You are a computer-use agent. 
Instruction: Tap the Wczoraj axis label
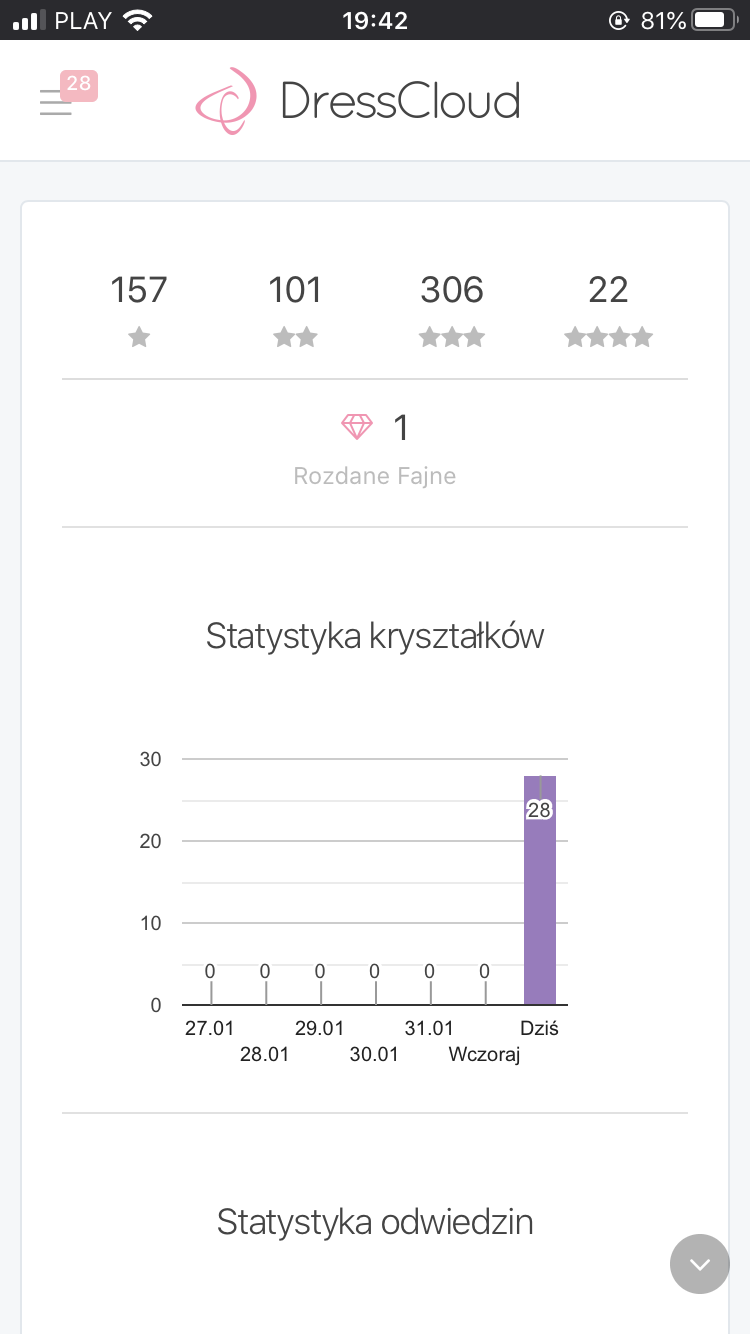485,1054
